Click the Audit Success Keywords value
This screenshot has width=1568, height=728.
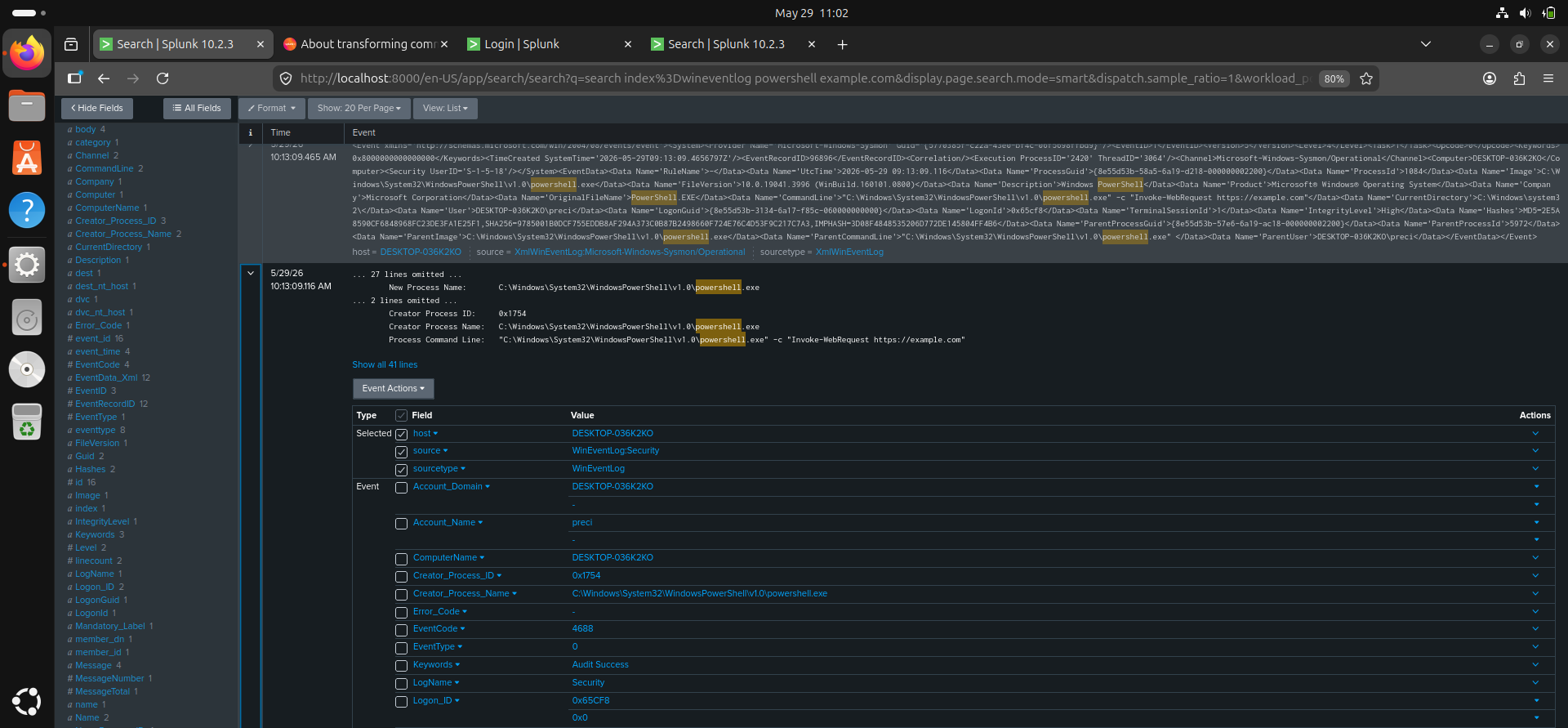(600, 665)
